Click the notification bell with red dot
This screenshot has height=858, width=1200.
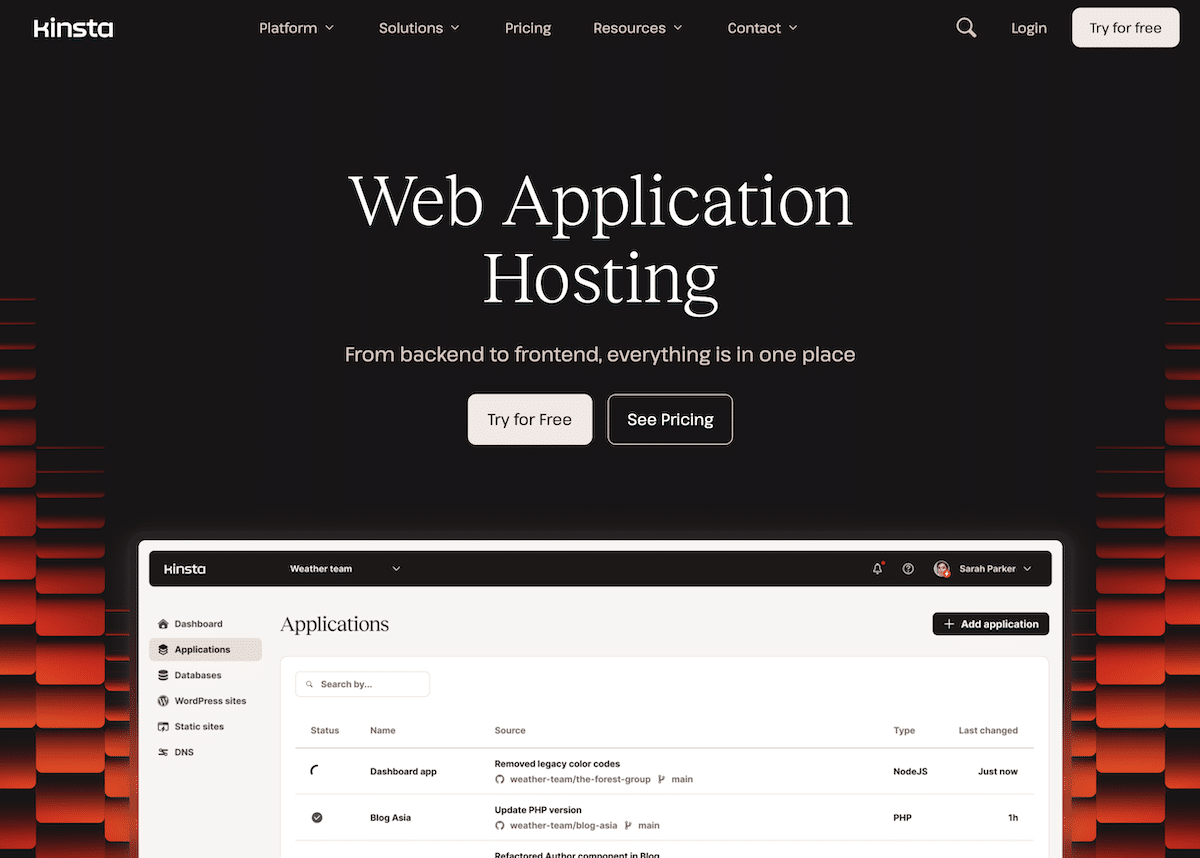click(x=877, y=568)
